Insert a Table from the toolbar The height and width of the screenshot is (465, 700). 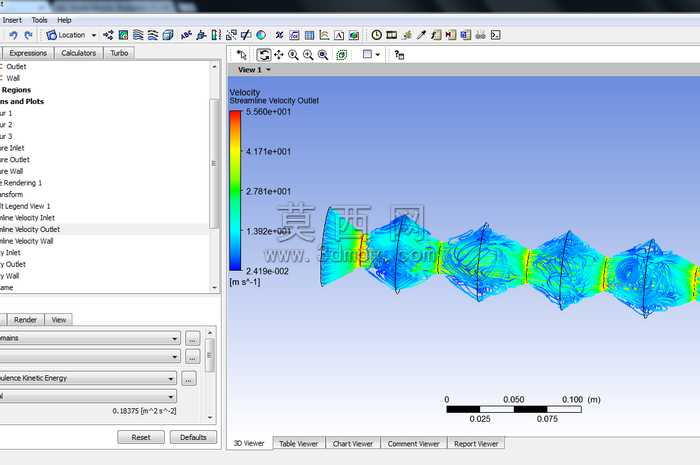pyautogui.click(x=309, y=35)
